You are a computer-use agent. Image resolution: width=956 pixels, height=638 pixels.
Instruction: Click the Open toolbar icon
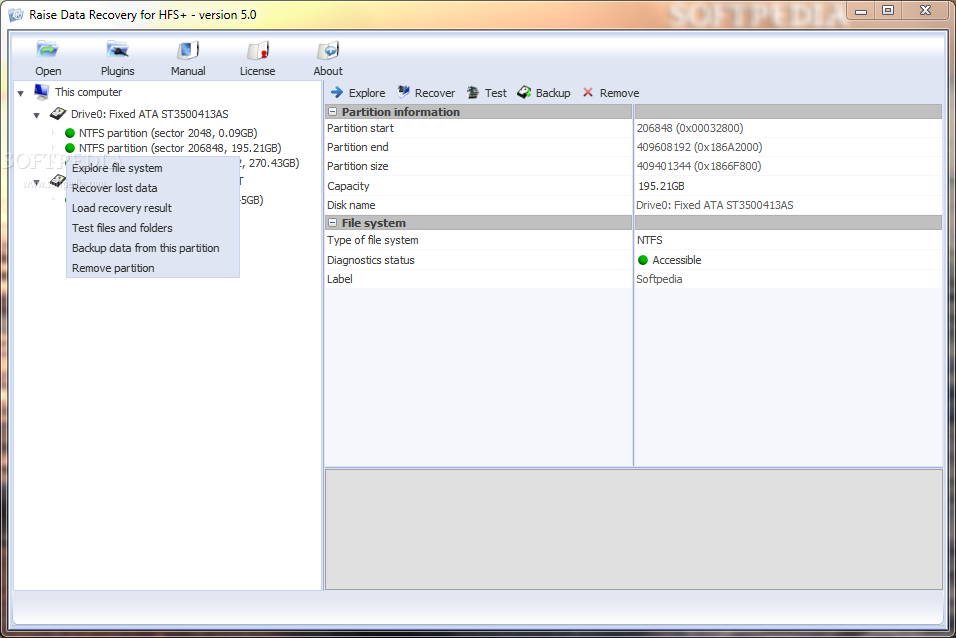click(x=48, y=50)
